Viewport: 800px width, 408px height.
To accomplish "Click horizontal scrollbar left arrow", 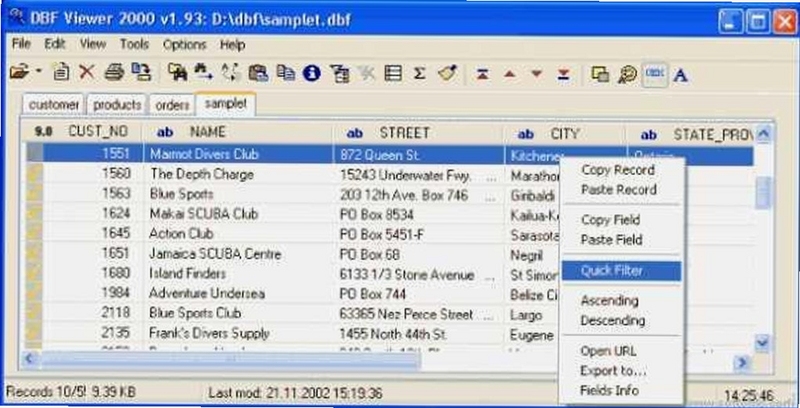I will [30, 359].
